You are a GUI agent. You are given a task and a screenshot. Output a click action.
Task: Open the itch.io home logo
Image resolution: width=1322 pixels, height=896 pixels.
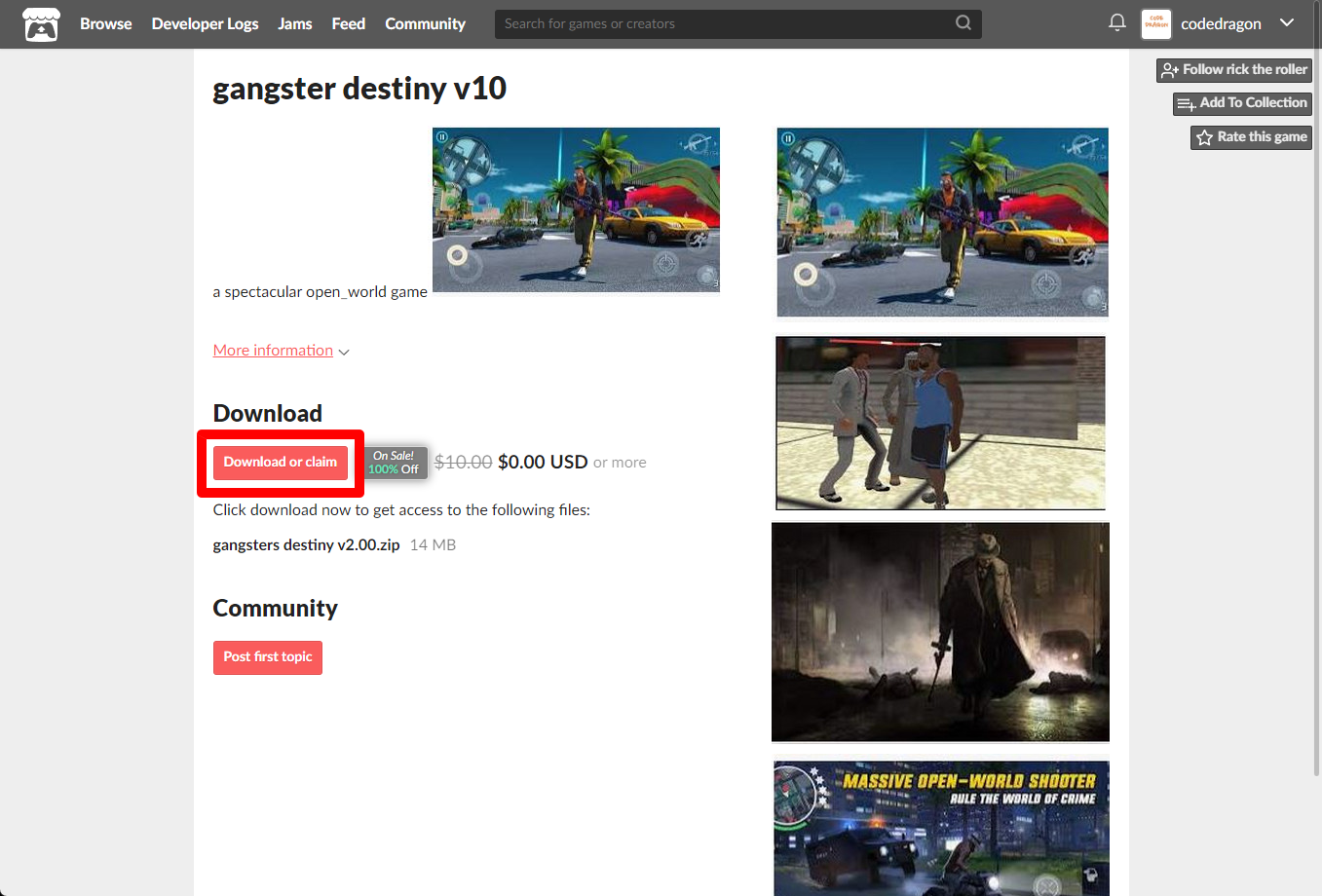[x=41, y=24]
